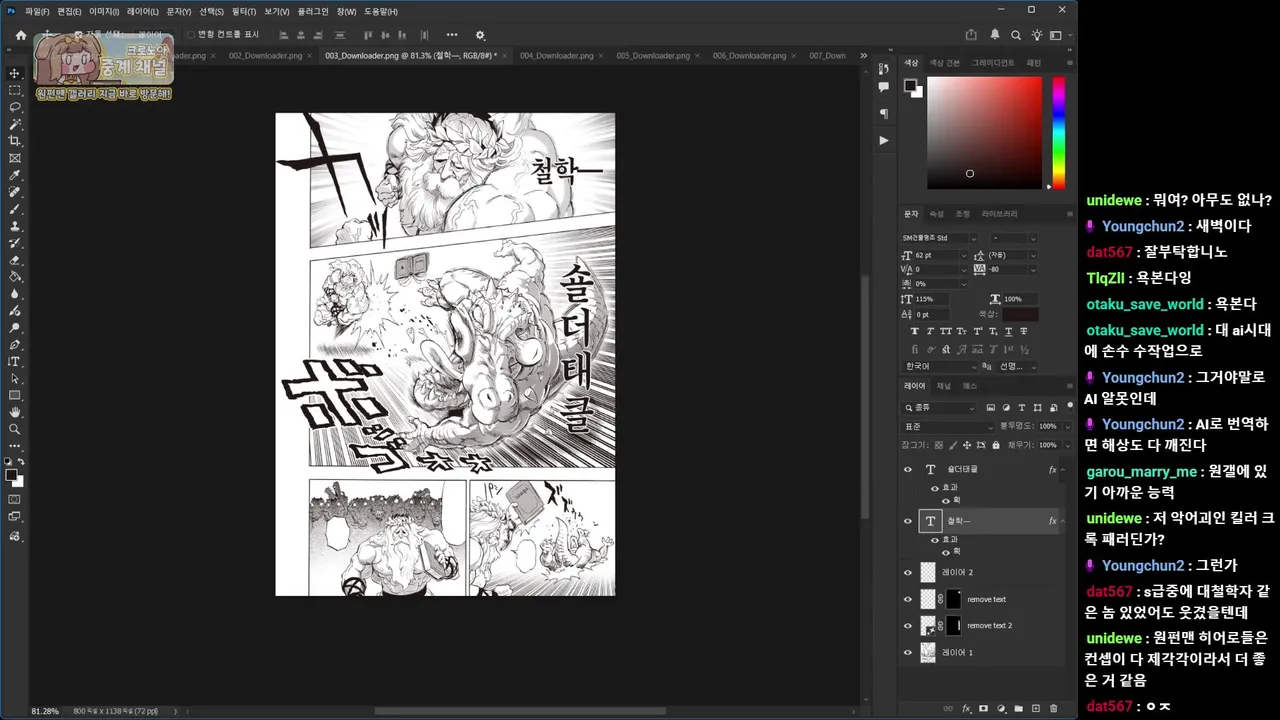Enable 변형 컨트롤 표시 checkbox

click(x=191, y=35)
